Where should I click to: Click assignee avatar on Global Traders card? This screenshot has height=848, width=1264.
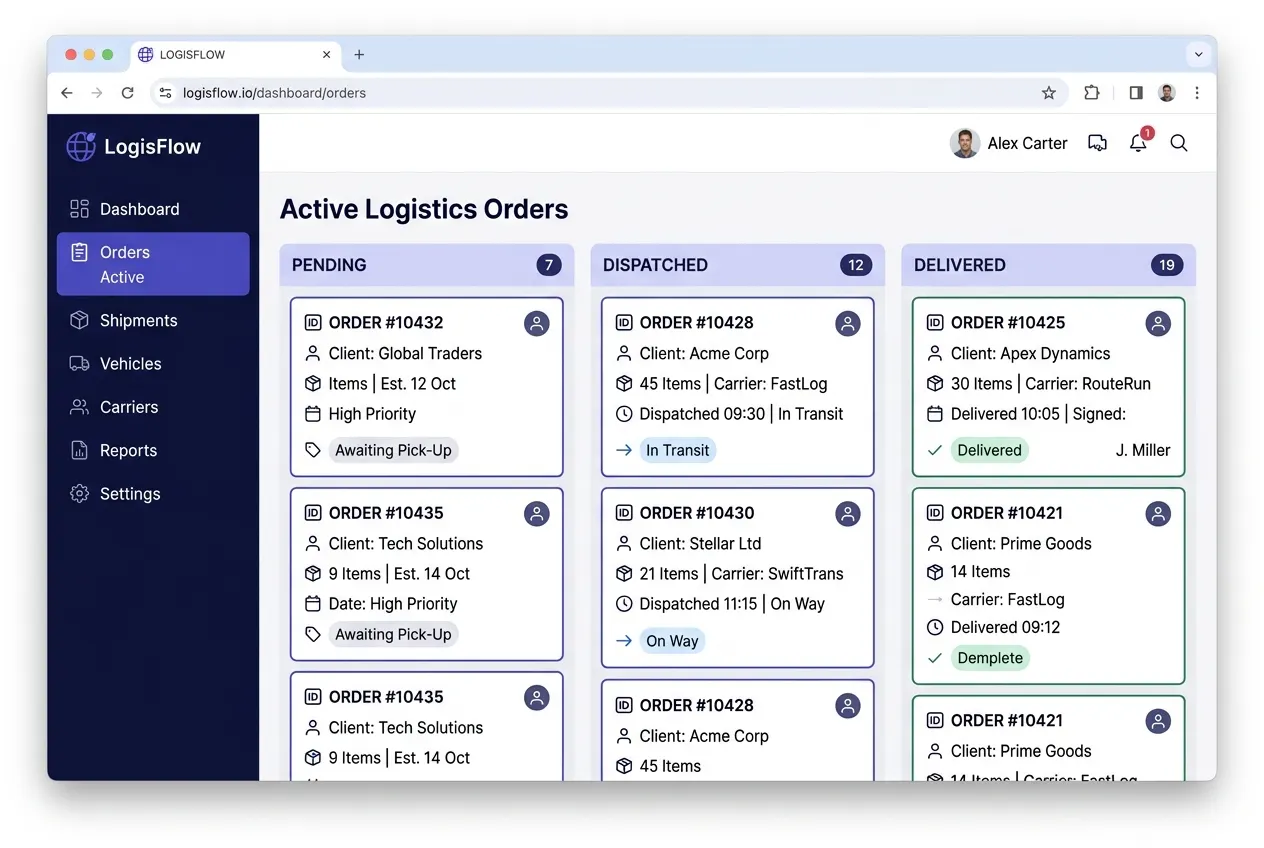(x=537, y=323)
